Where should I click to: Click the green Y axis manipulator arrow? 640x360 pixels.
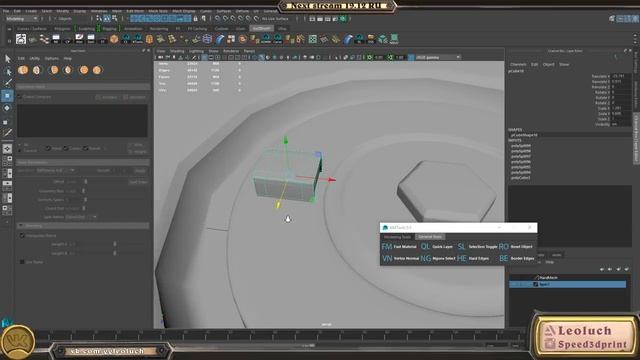286,140
